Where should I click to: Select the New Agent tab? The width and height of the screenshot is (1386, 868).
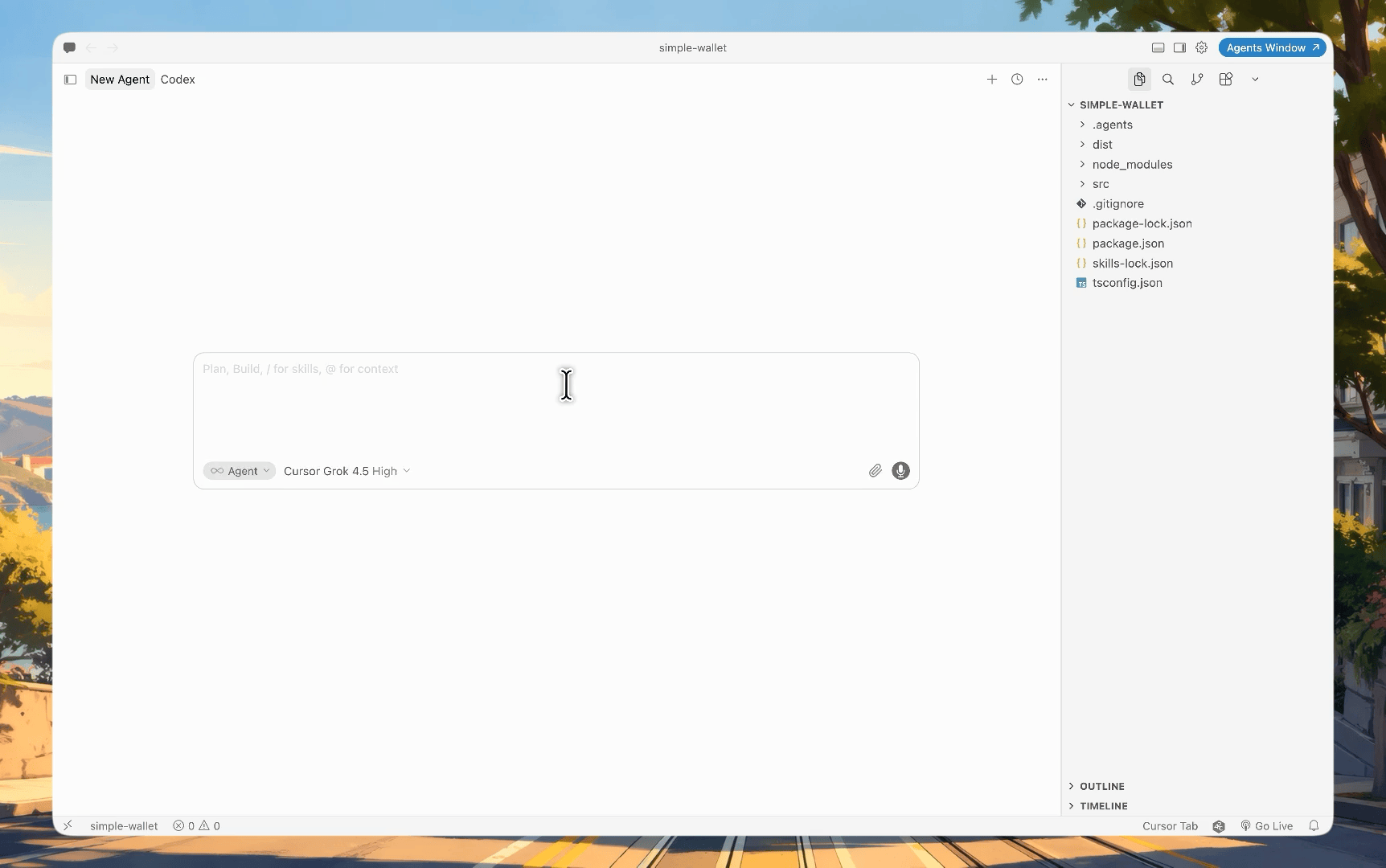[120, 80]
